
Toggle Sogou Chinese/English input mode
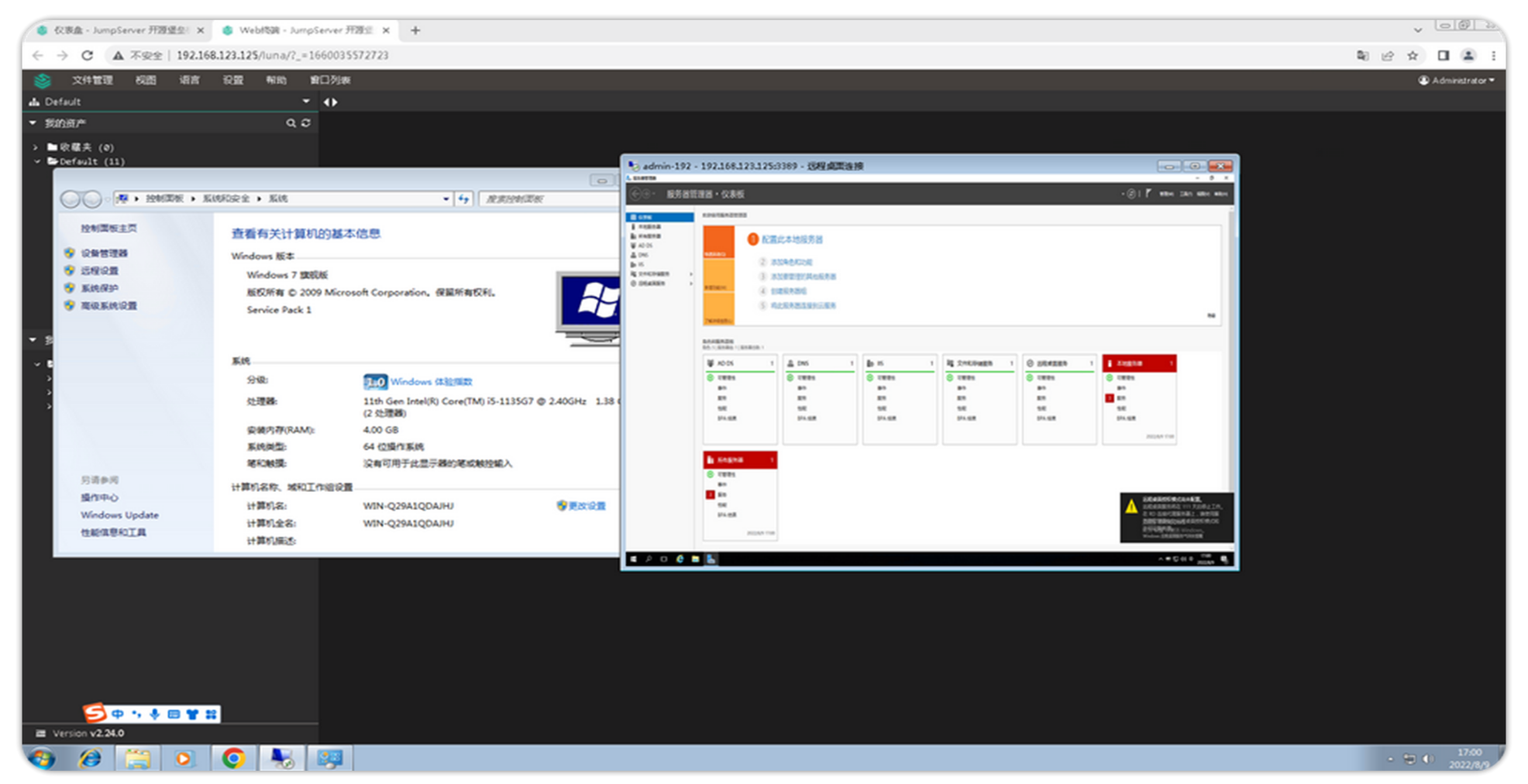click(118, 714)
